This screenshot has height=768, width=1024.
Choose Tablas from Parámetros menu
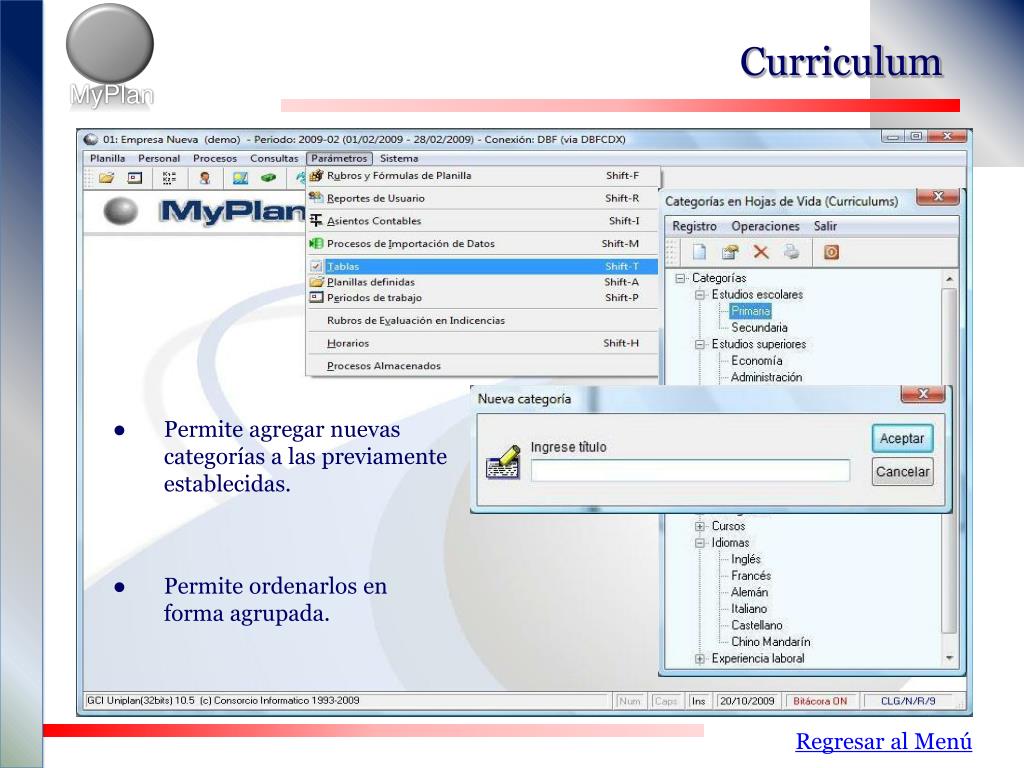click(483, 266)
